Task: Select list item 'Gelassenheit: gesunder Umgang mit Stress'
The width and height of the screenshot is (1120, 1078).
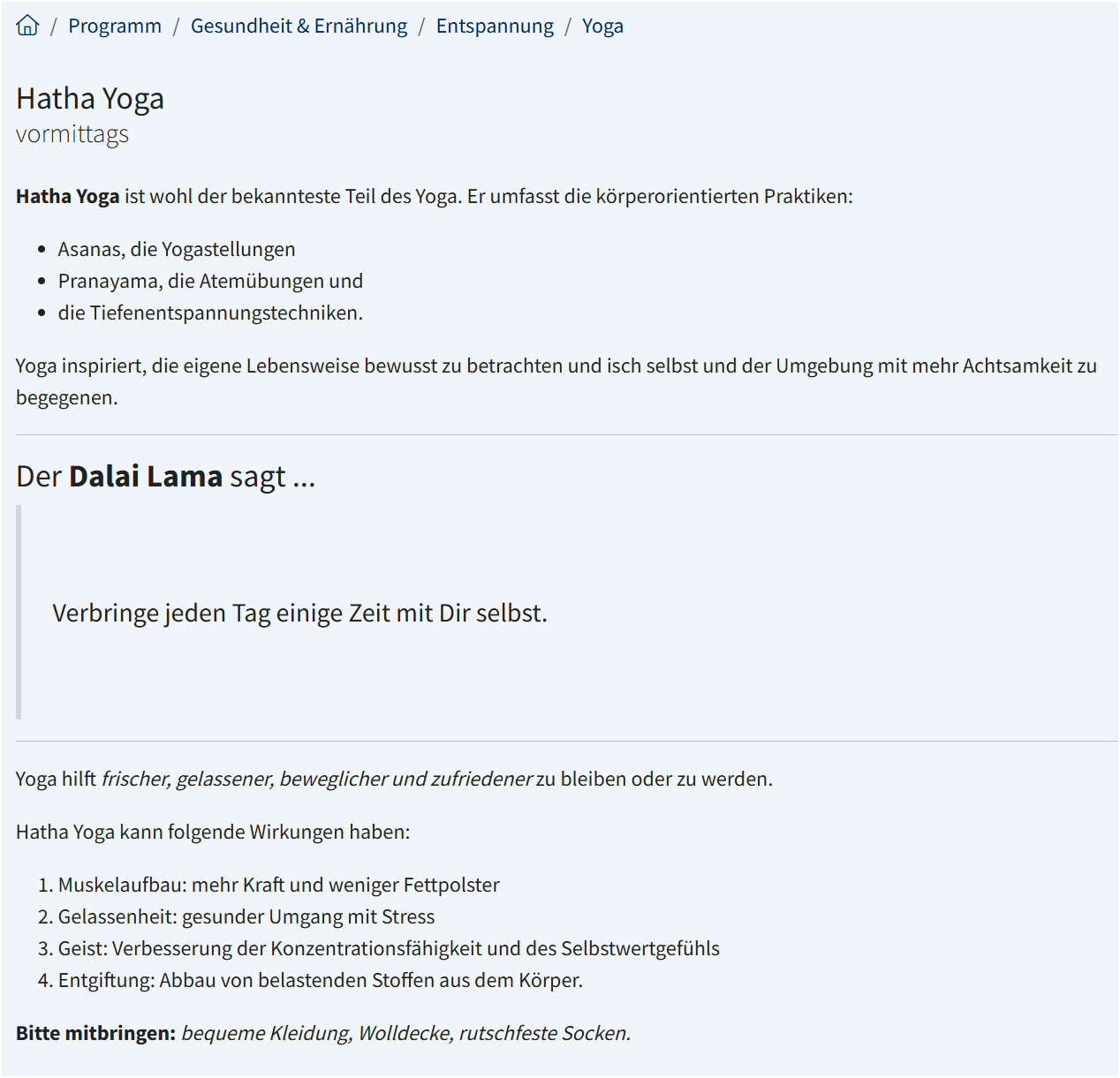Action: [x=246, y=916]
